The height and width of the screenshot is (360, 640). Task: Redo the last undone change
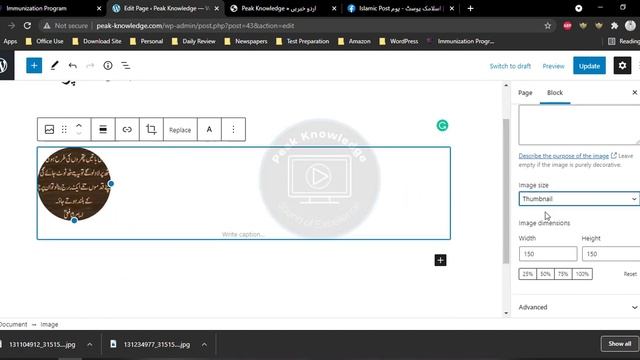(x=90, y=65)
